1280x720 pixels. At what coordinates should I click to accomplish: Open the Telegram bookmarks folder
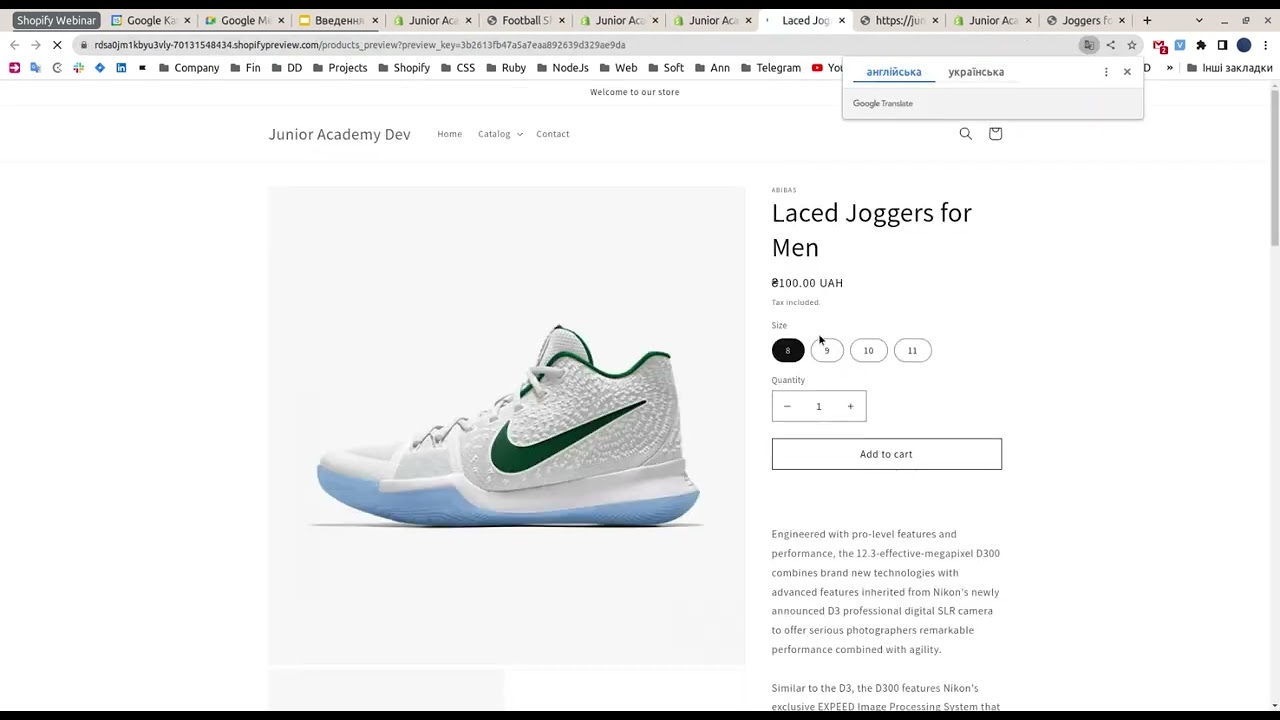coord(770,68)
